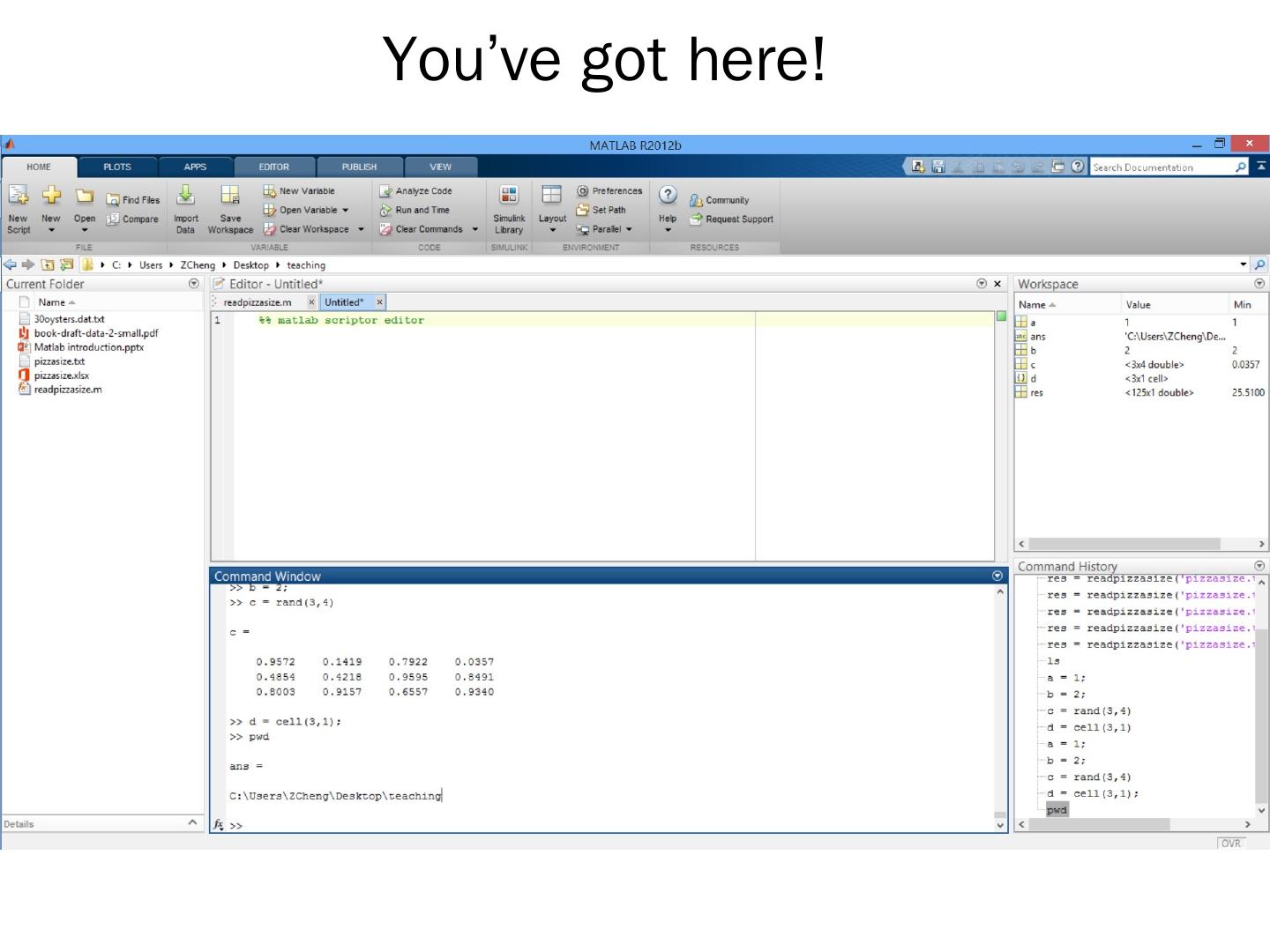Compare files using Compare tool
Screen dimensions: 1270x952
click(132, 219)
